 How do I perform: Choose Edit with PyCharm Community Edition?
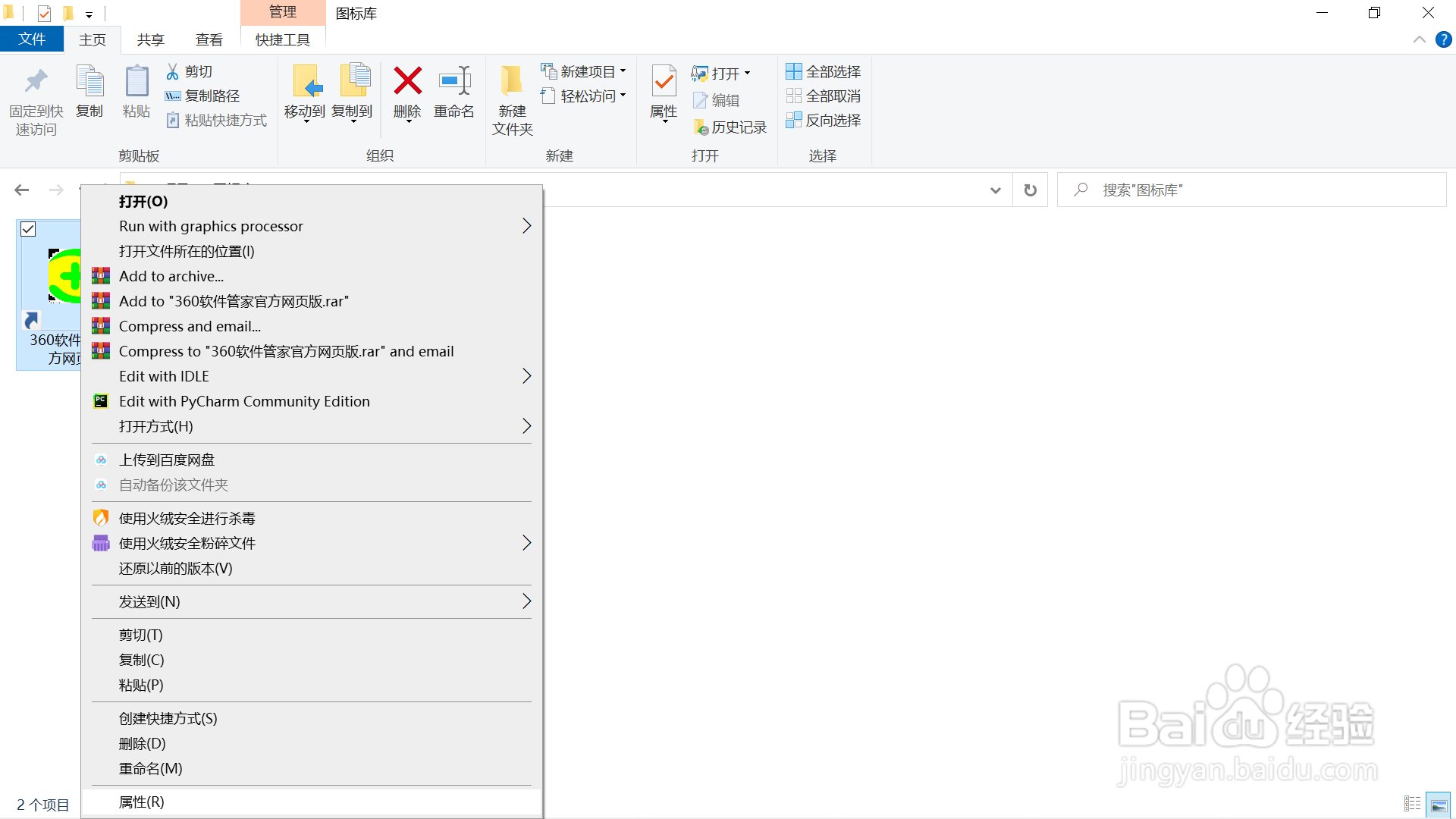point(244,401)
